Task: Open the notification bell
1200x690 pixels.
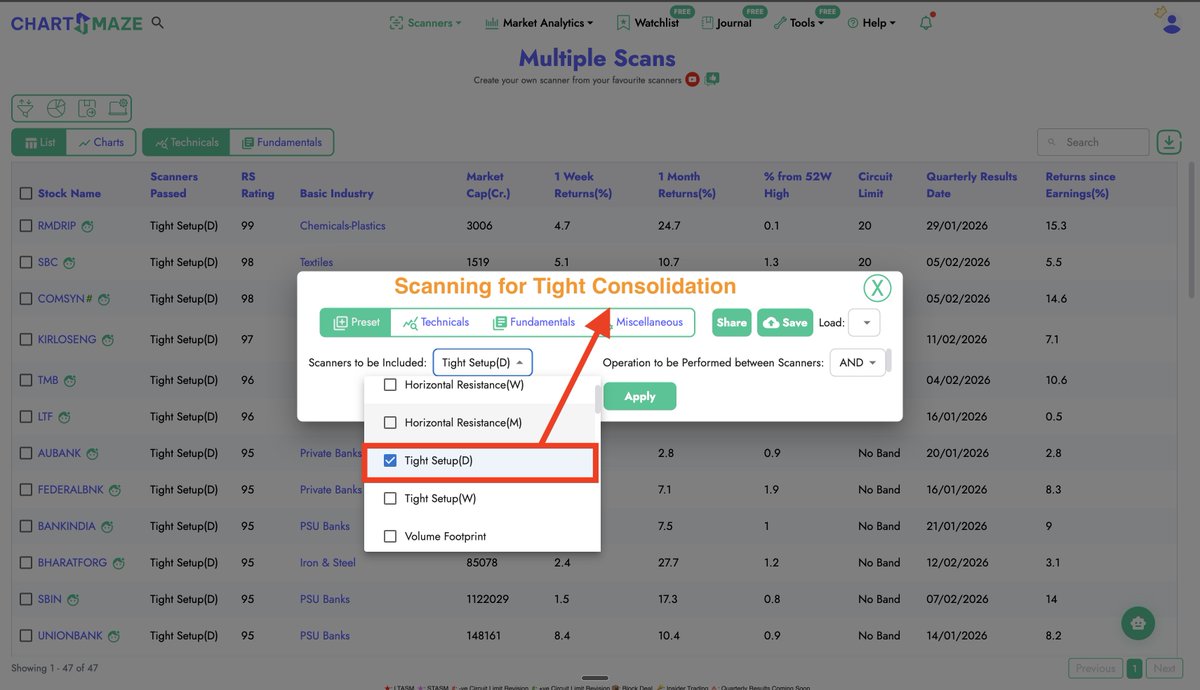Action: [926, 23]
